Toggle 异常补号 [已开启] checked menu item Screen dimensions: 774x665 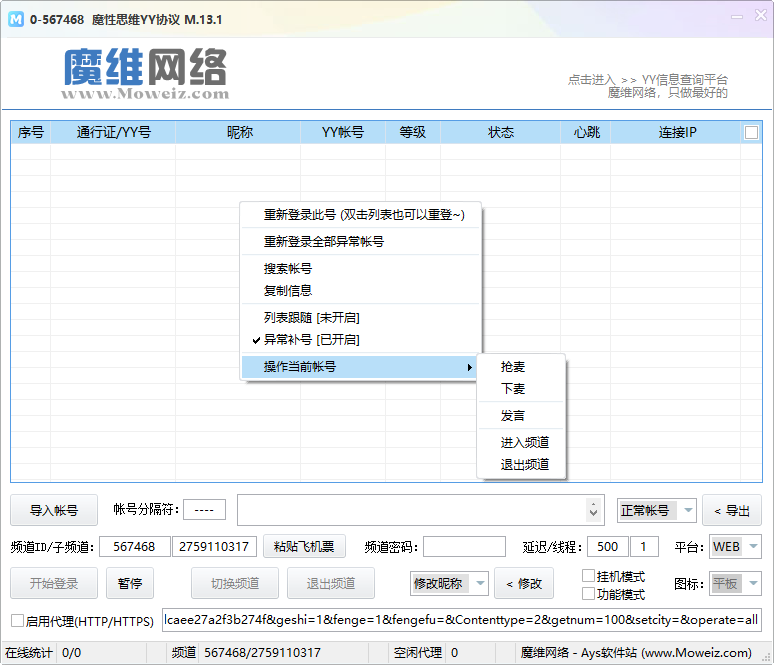tap(360, 340)
